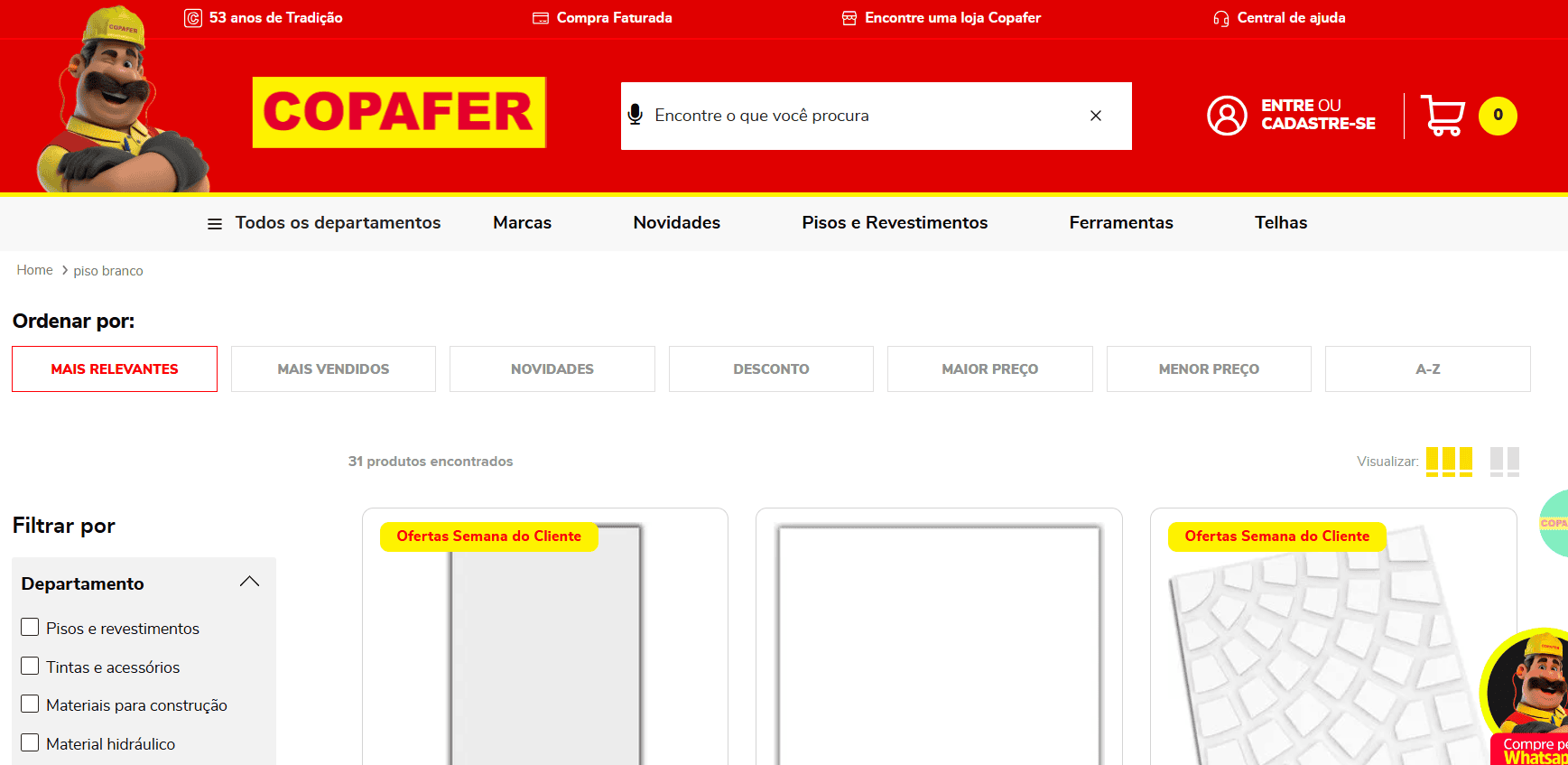
Task: Switch to three-column grid view icon
Action: 1449,462
